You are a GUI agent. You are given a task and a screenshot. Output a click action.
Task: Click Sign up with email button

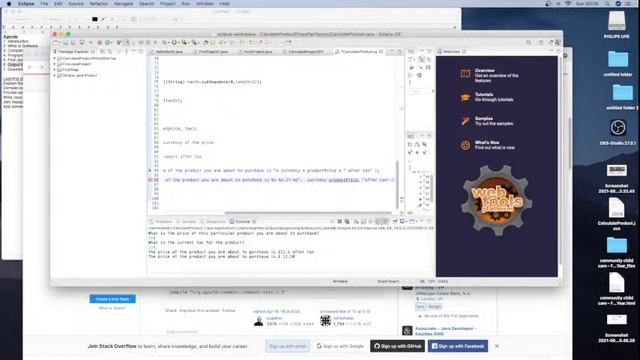coord(288,346)
